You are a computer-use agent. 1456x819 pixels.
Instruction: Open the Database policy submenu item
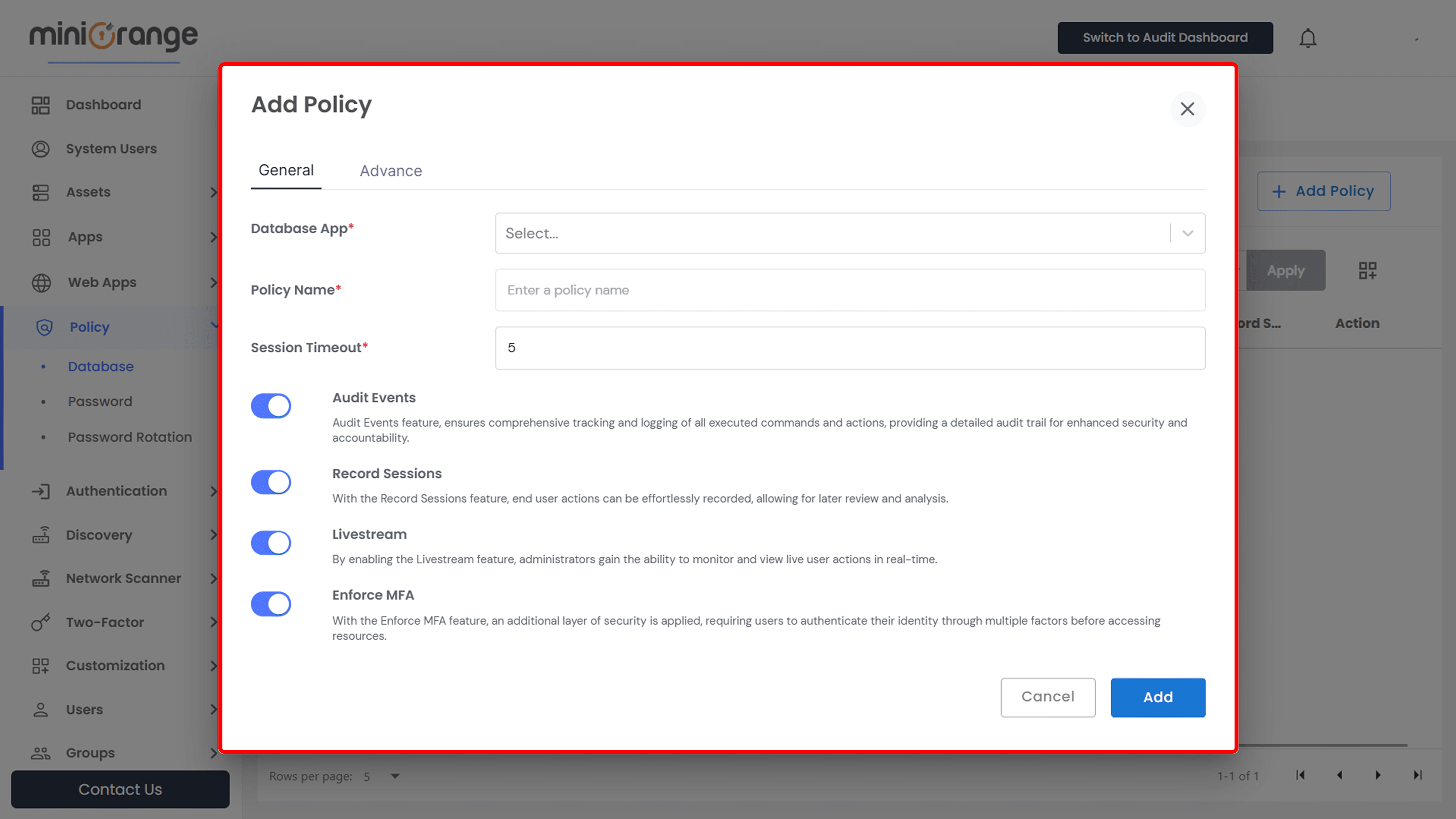(101, 366)
